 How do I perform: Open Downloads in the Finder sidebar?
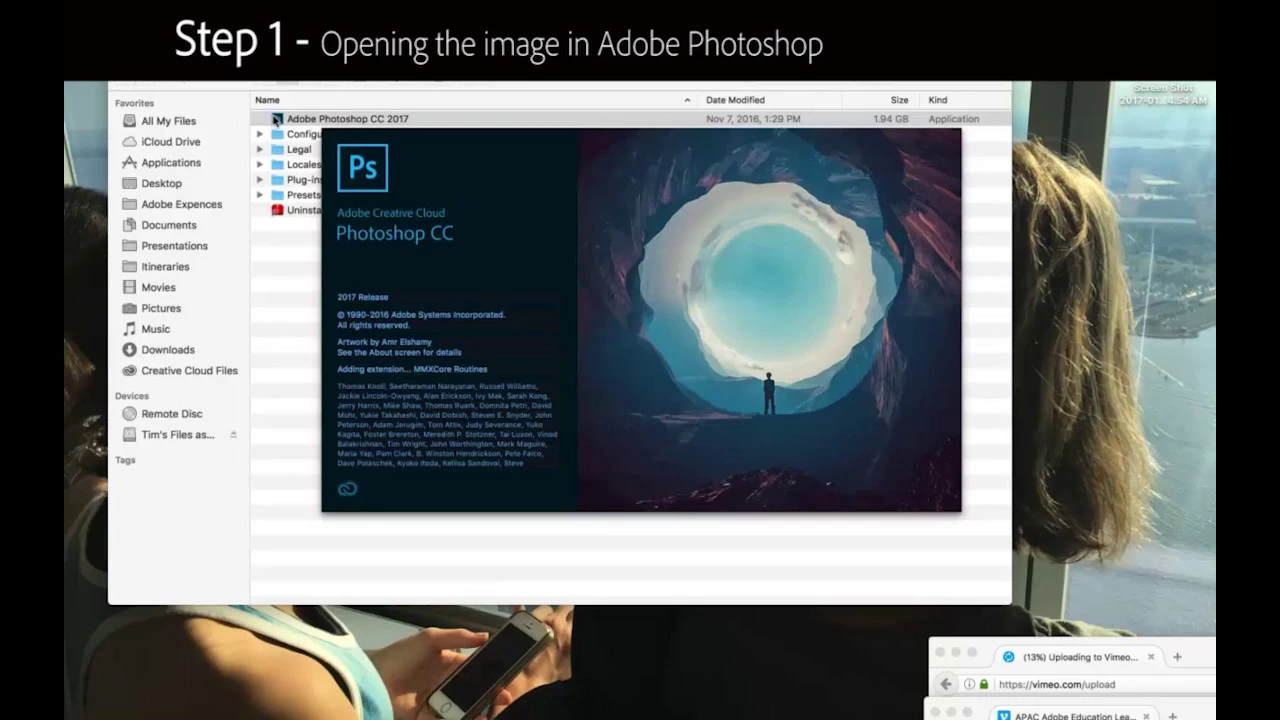(x=167, y=350)
